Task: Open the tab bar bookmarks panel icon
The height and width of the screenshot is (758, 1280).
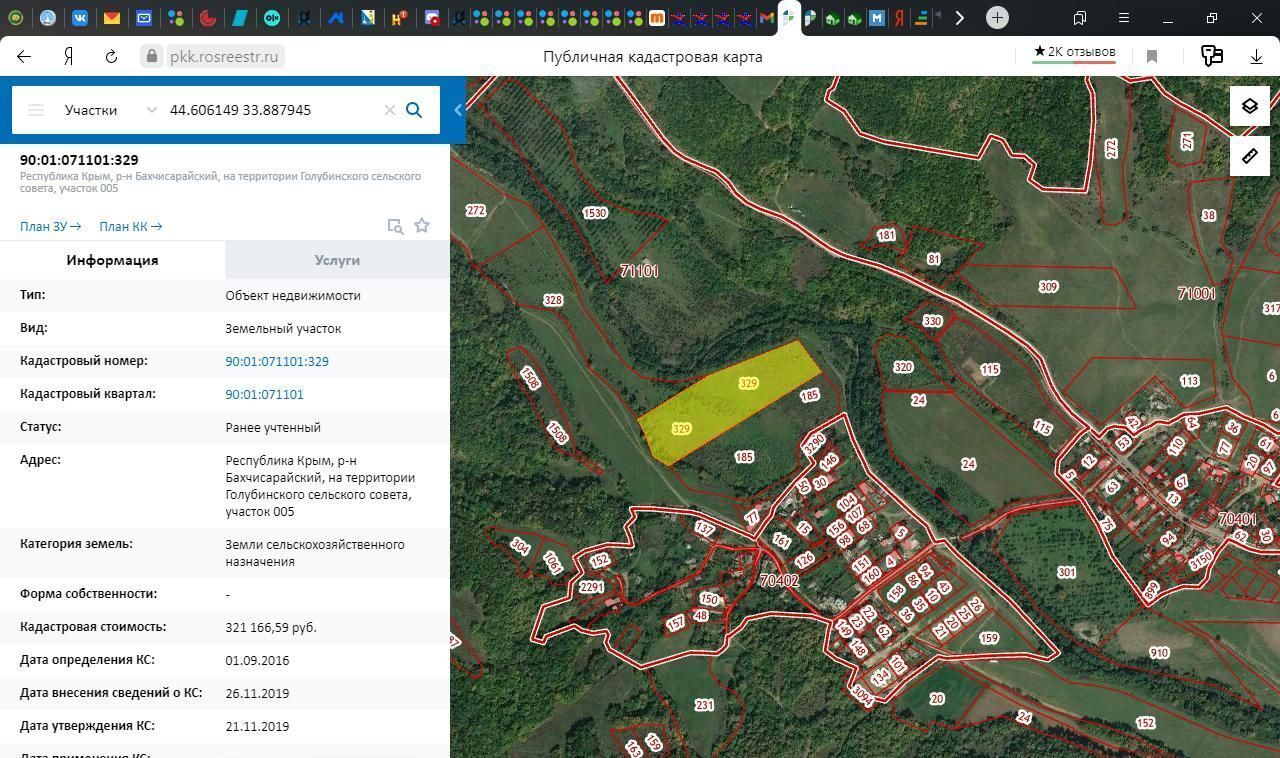Action: (1080, 18)
